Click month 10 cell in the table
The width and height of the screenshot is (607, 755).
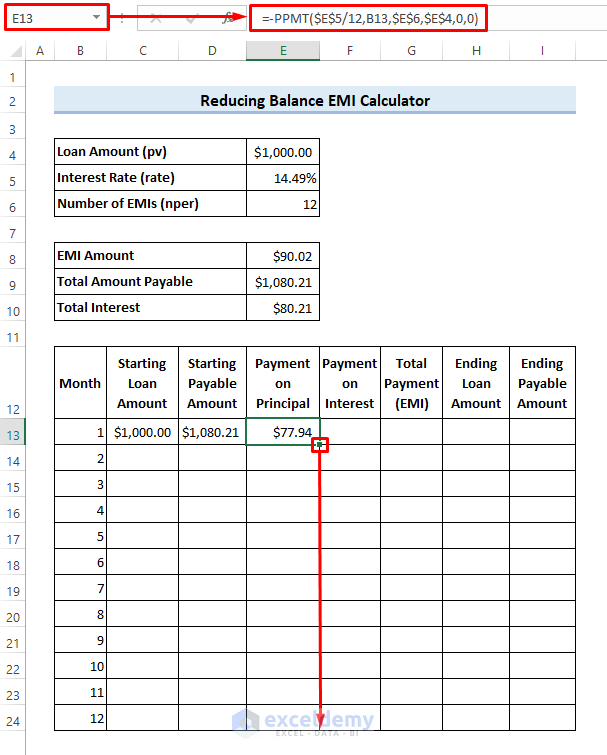80,666
